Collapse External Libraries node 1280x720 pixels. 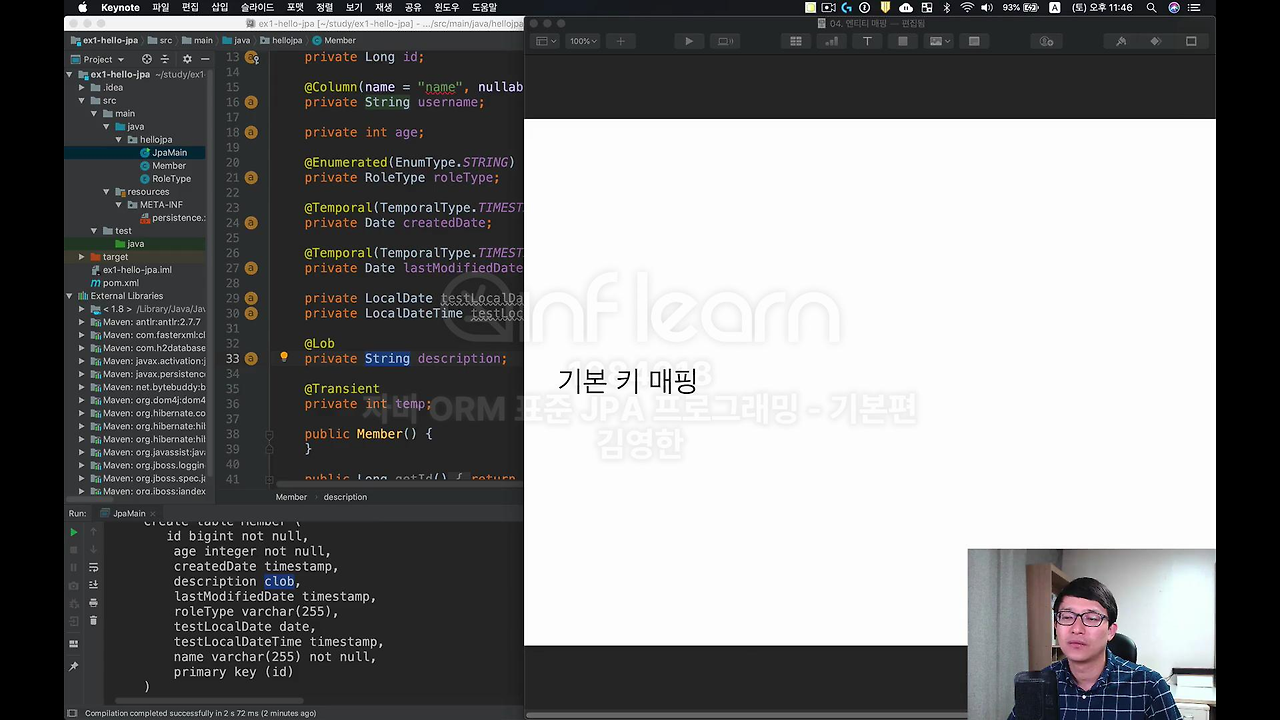tap(70, 295)
